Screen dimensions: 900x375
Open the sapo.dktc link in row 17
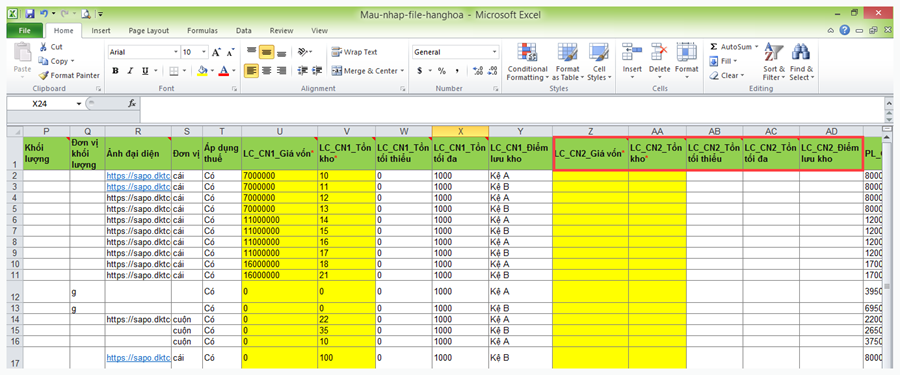138,358
